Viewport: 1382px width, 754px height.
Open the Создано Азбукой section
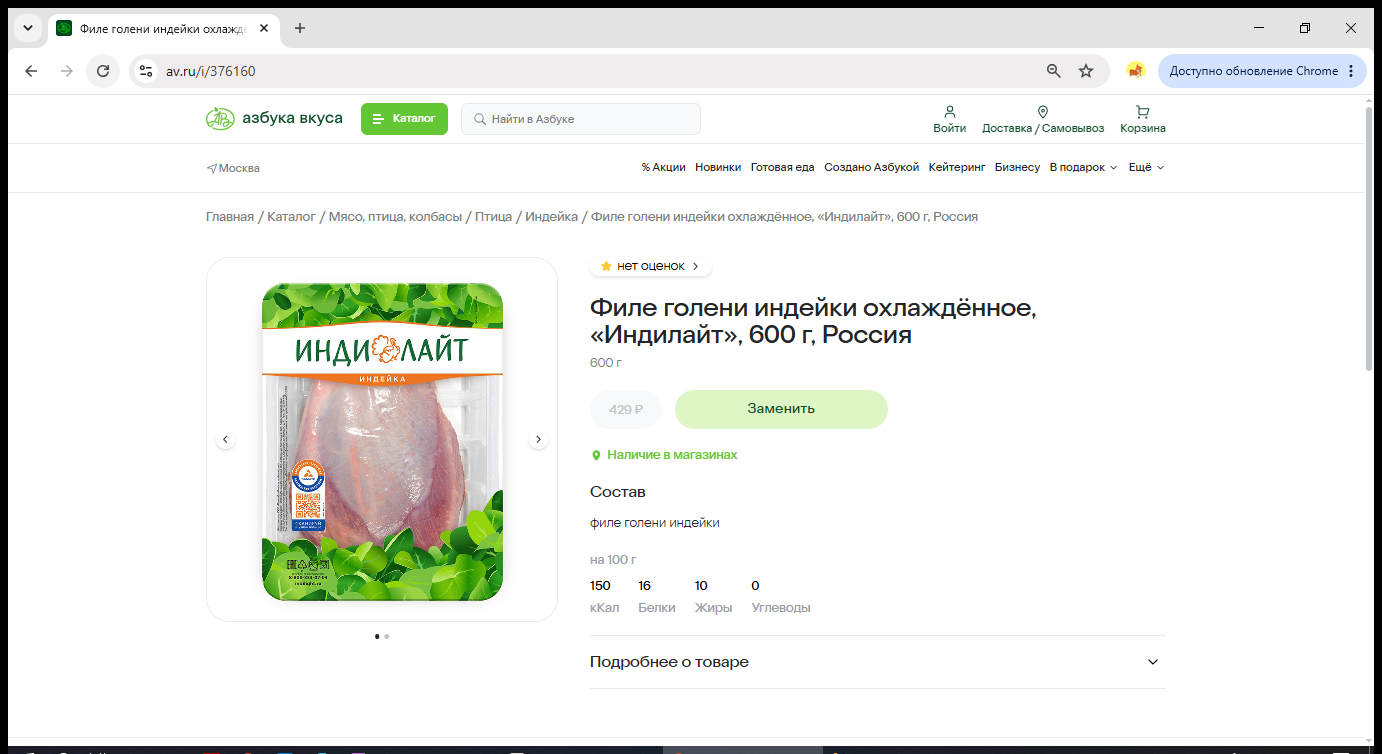click(871, 167)
